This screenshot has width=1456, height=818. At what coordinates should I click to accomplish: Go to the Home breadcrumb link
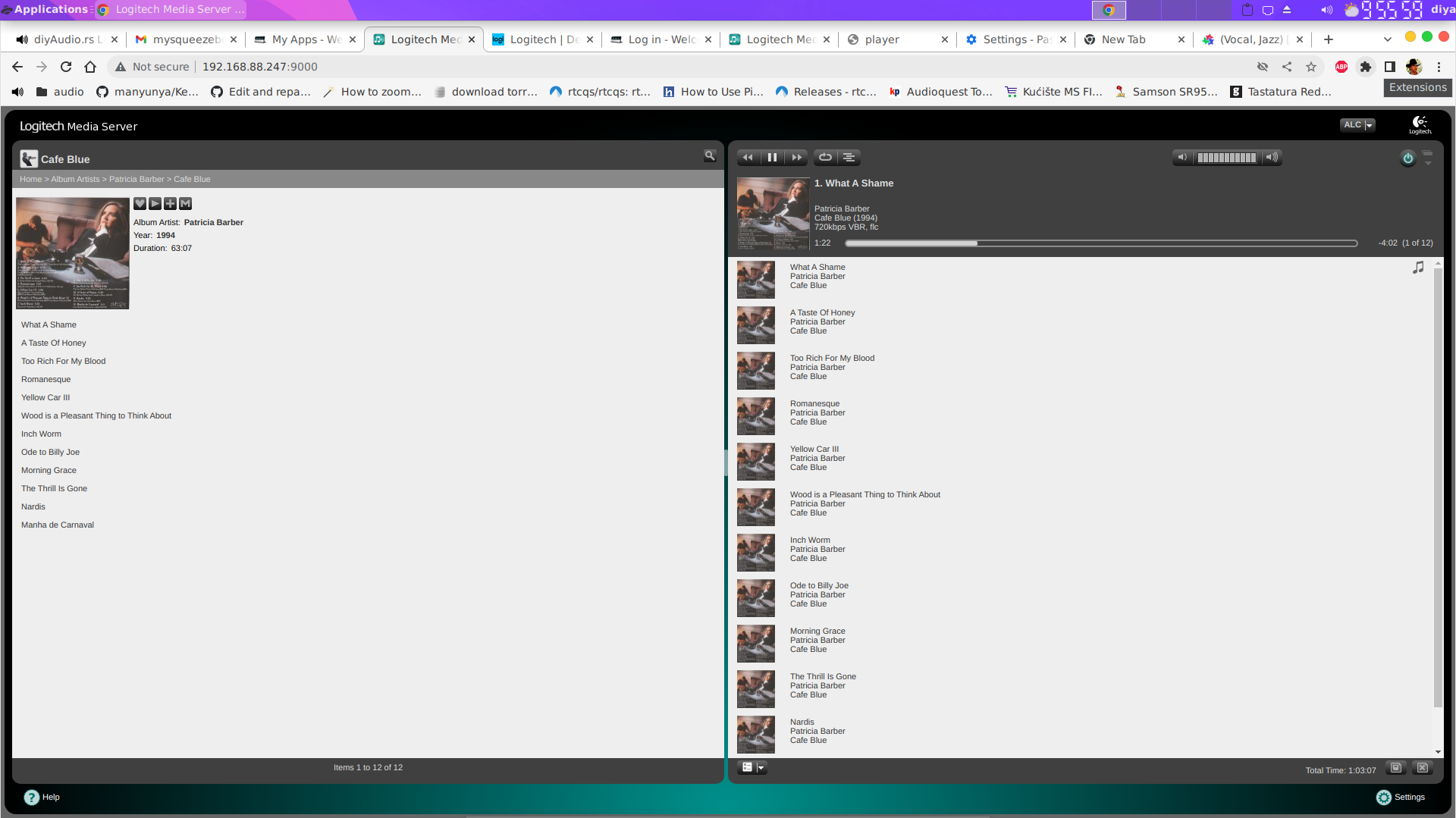point(31,180)
